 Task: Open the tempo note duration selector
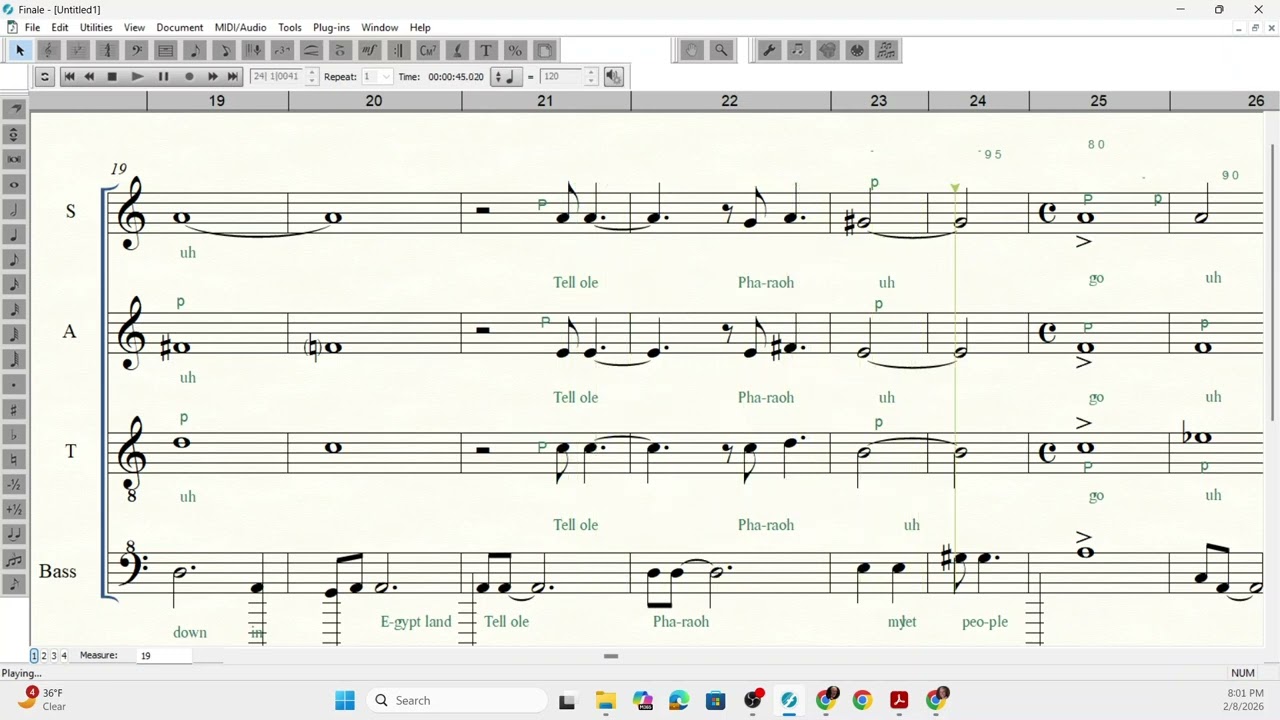point(508,76)
